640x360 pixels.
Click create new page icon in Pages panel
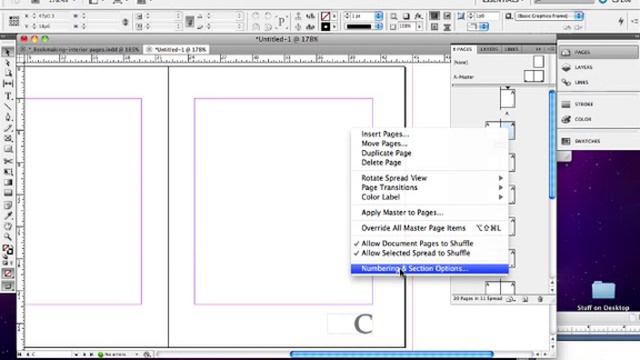[525, 299]
